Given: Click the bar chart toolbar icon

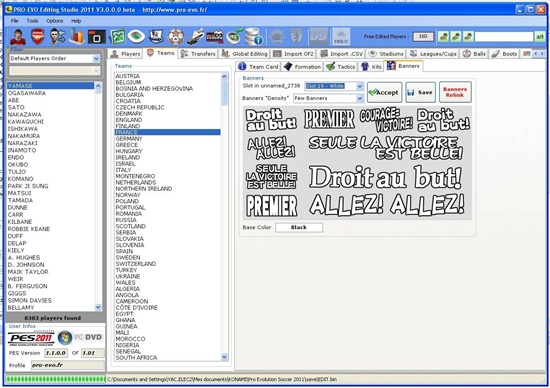Looking at the screenshot, I should 76,36.
